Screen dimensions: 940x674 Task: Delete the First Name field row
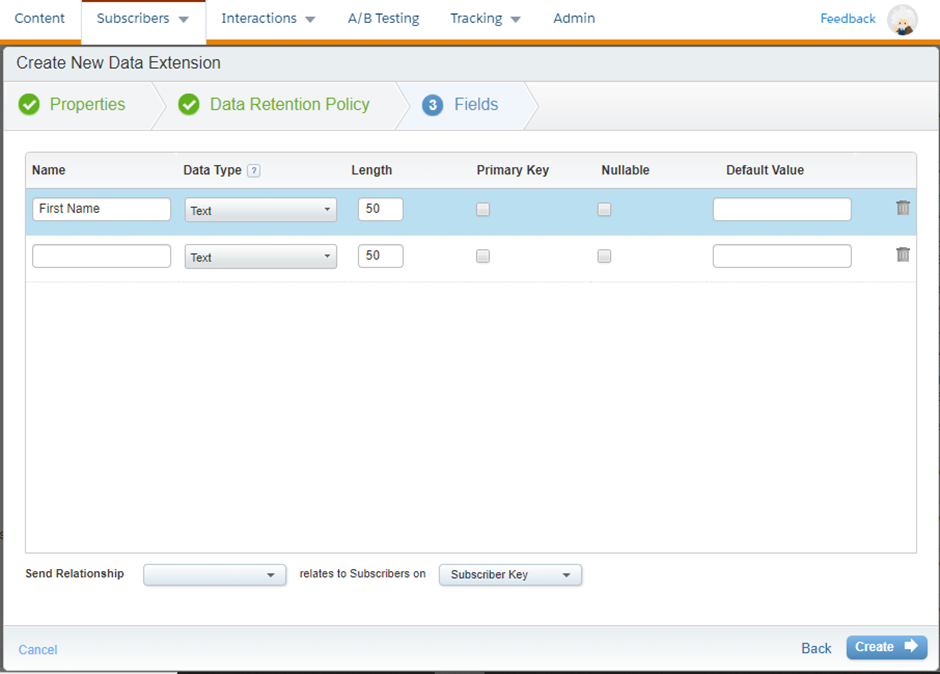(x=903, y=208)
